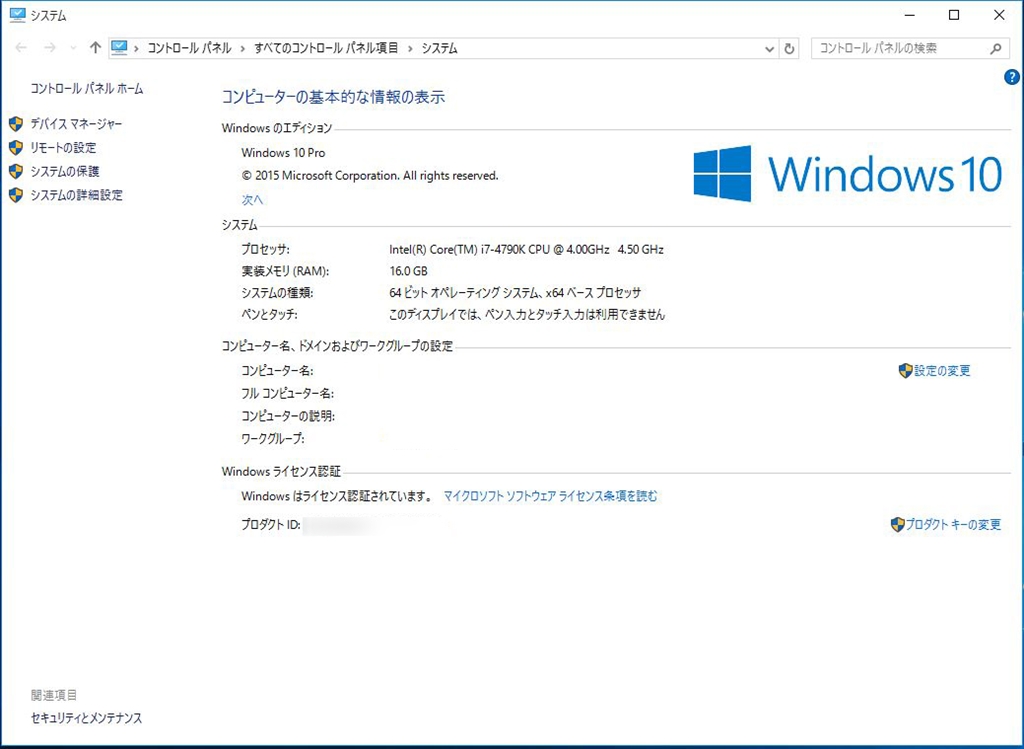Click the 16.0 GB RAM value
The image size is (1024, 749).
pyautogui.click(x=408, y=271)
